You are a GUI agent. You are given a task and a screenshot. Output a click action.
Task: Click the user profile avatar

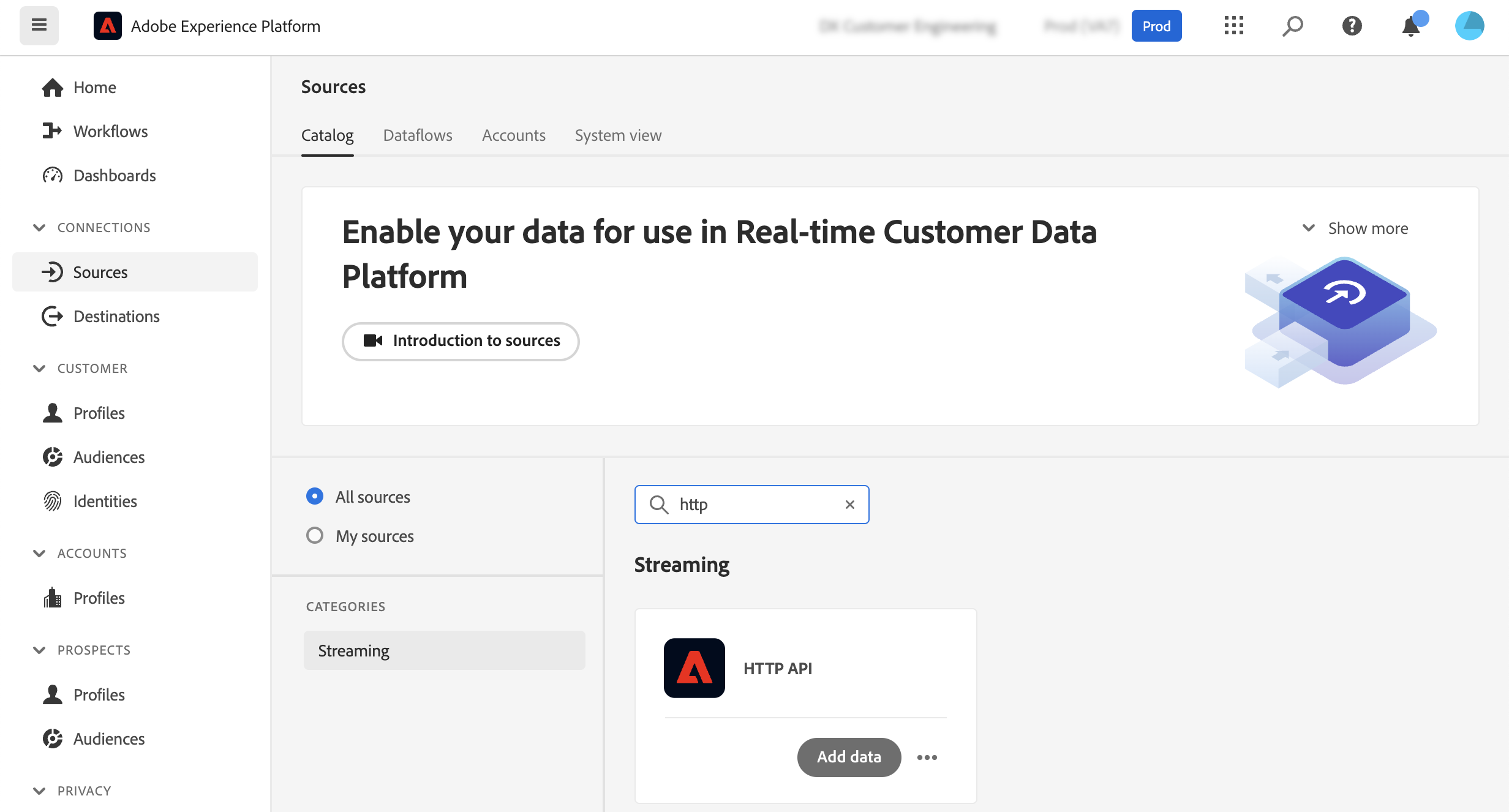1469,26
